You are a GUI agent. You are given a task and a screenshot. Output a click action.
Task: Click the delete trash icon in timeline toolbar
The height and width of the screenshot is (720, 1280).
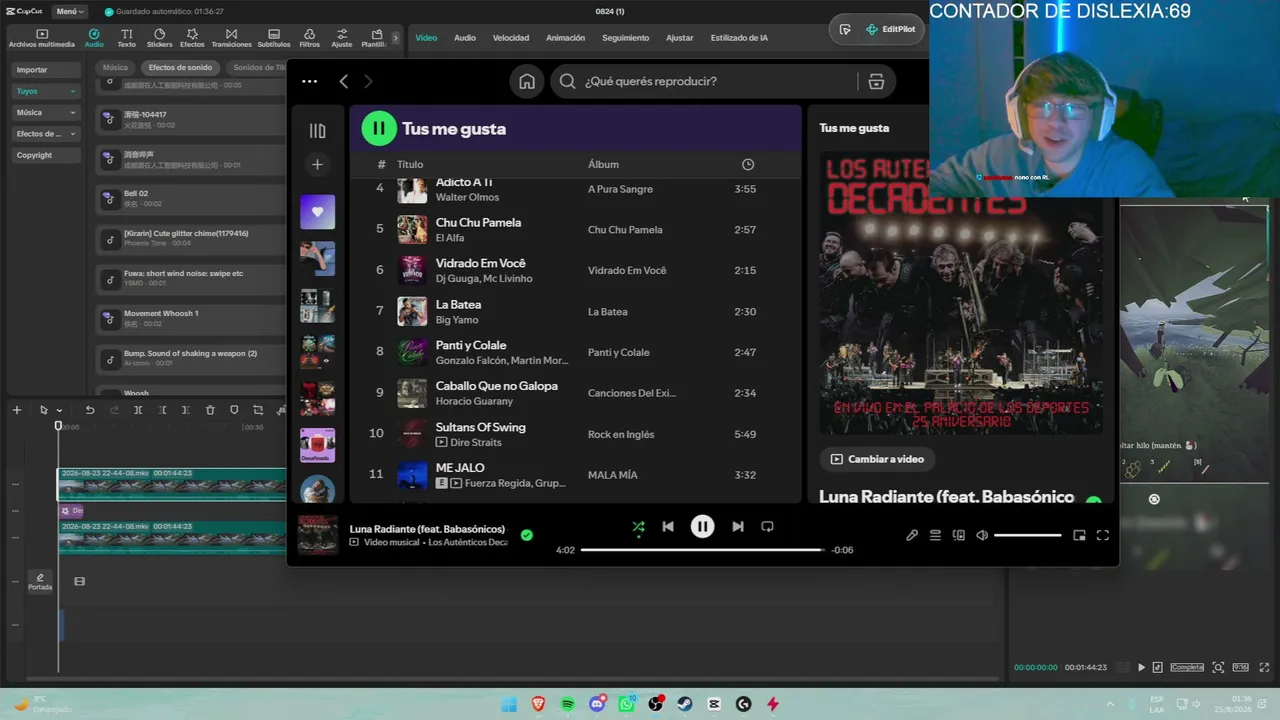click(x=210, y=410)
